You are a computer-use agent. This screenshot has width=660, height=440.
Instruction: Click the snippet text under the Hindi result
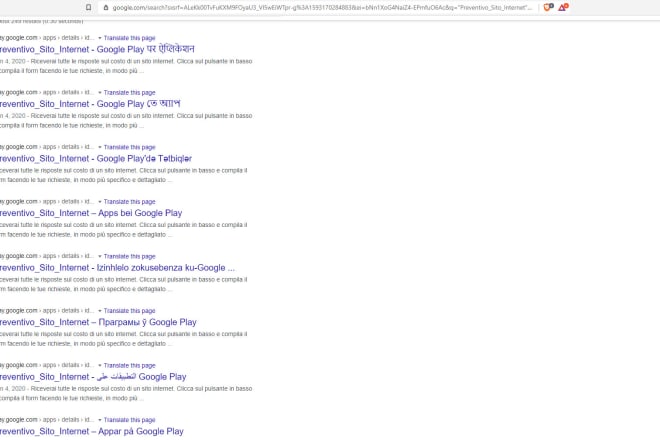pyautogui.click(x=126, y=66)
